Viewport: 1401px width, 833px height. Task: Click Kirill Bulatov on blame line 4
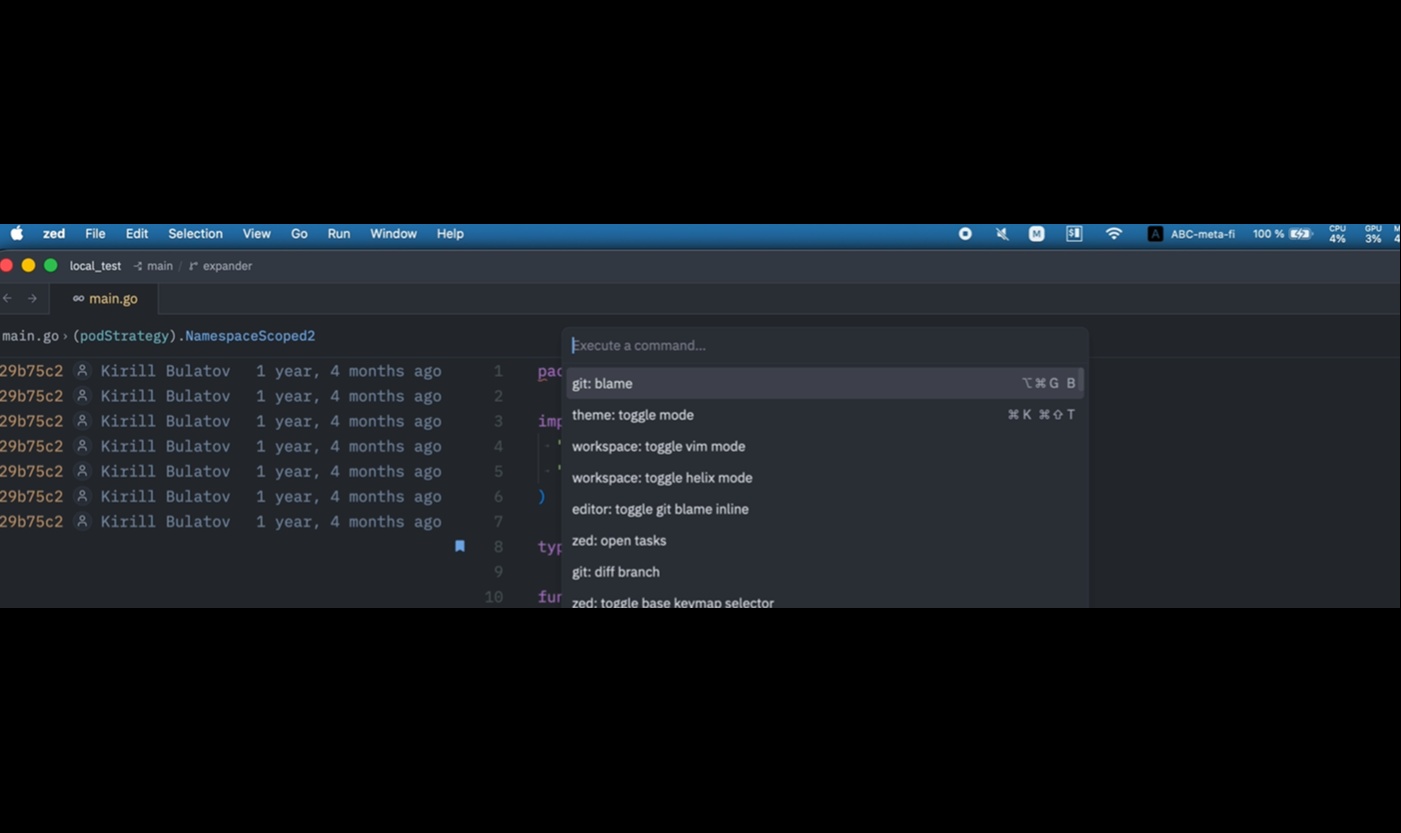[165, 446]
